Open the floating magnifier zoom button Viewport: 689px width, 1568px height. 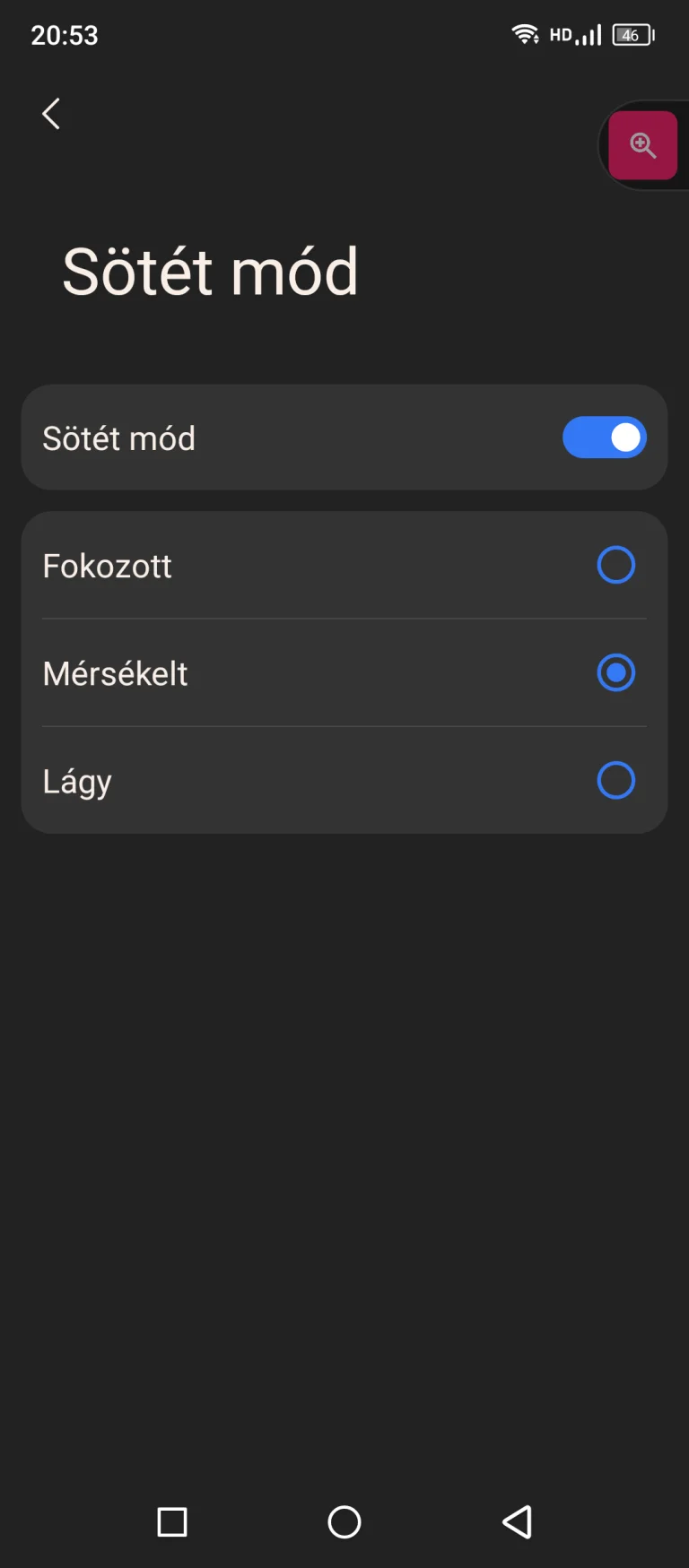[642, 145]
